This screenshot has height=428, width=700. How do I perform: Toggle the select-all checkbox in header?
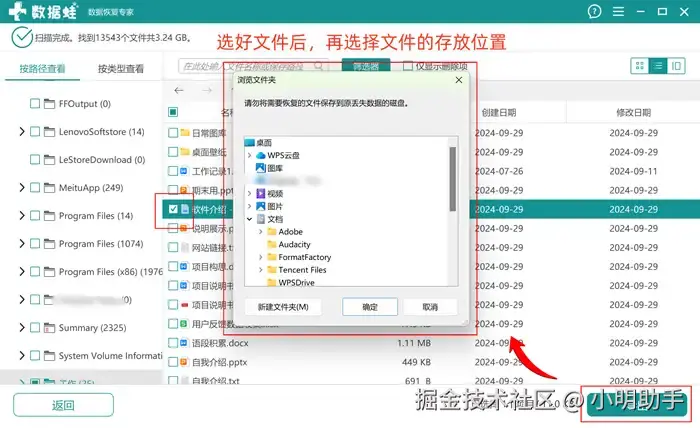(173, 112)
